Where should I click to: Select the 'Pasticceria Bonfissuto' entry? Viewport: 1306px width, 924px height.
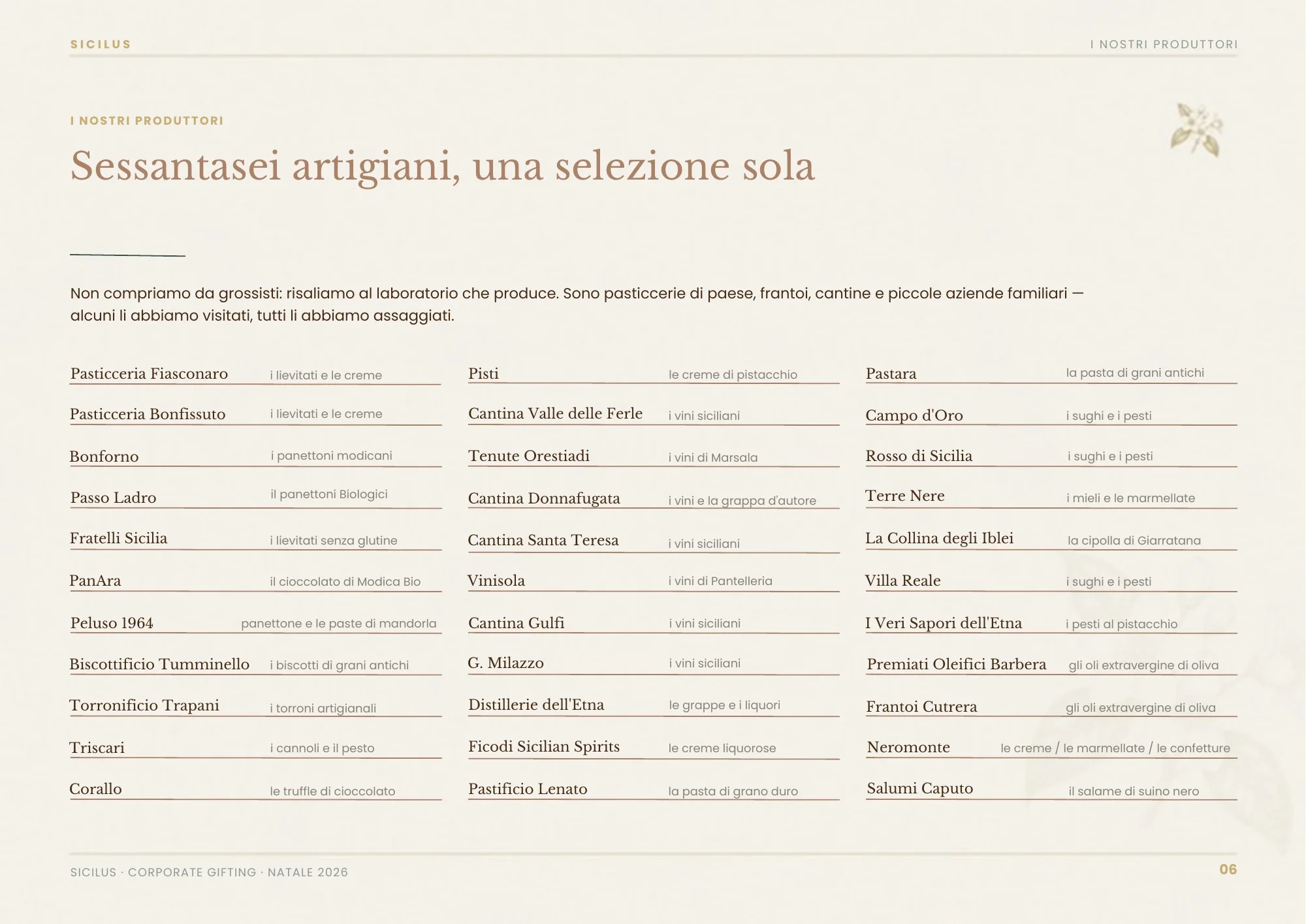pyautogui.click(x=148, y=414)
